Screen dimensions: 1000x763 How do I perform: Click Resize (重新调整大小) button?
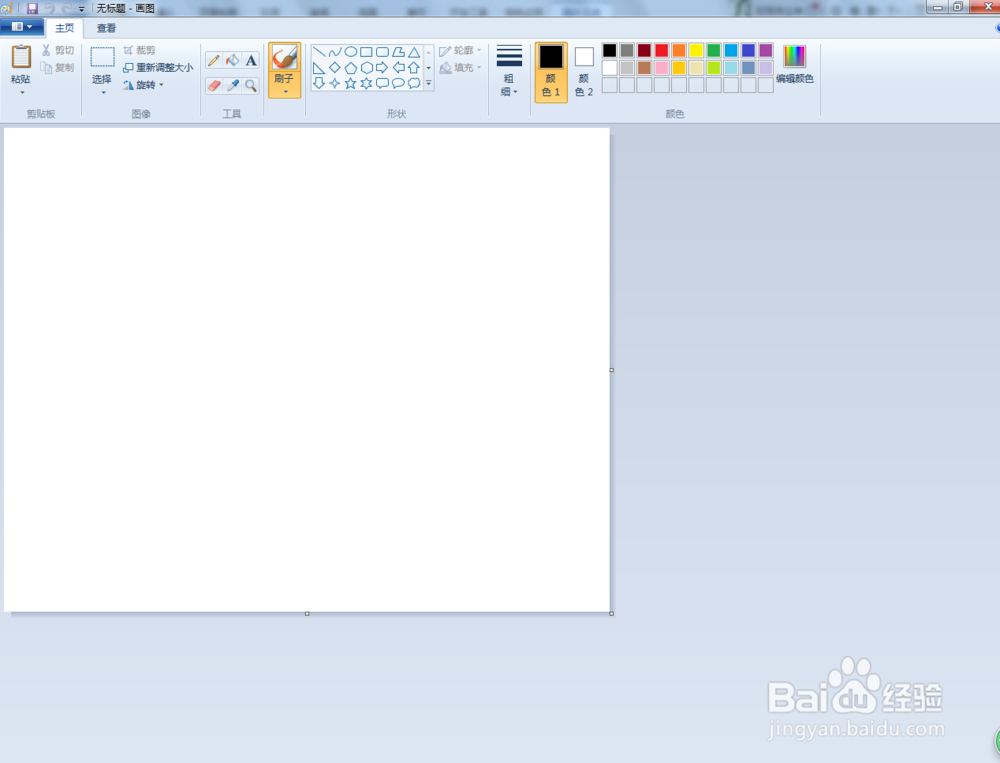point(158,68)
